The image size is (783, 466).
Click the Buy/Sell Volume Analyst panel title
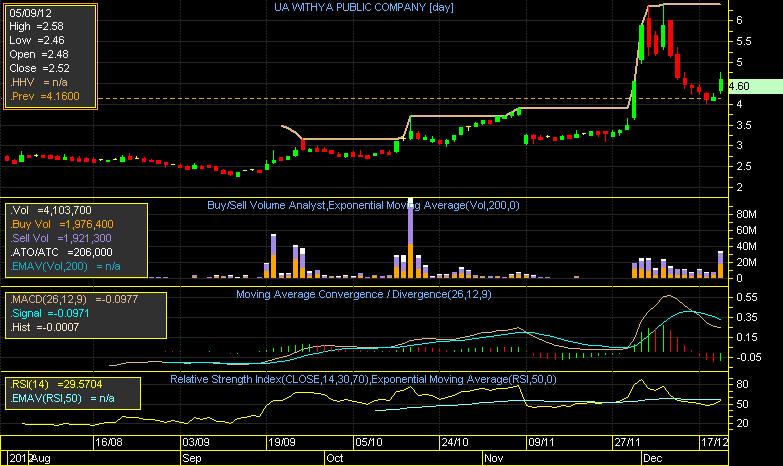pos(363,205)
